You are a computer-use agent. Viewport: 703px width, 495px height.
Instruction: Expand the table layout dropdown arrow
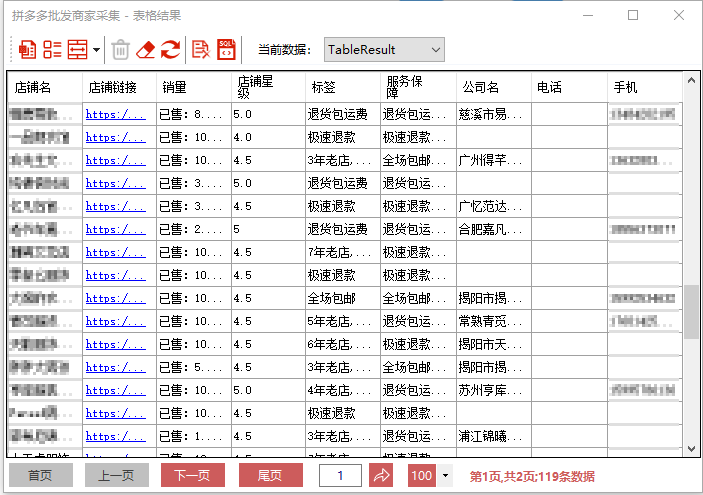point(96,49)
